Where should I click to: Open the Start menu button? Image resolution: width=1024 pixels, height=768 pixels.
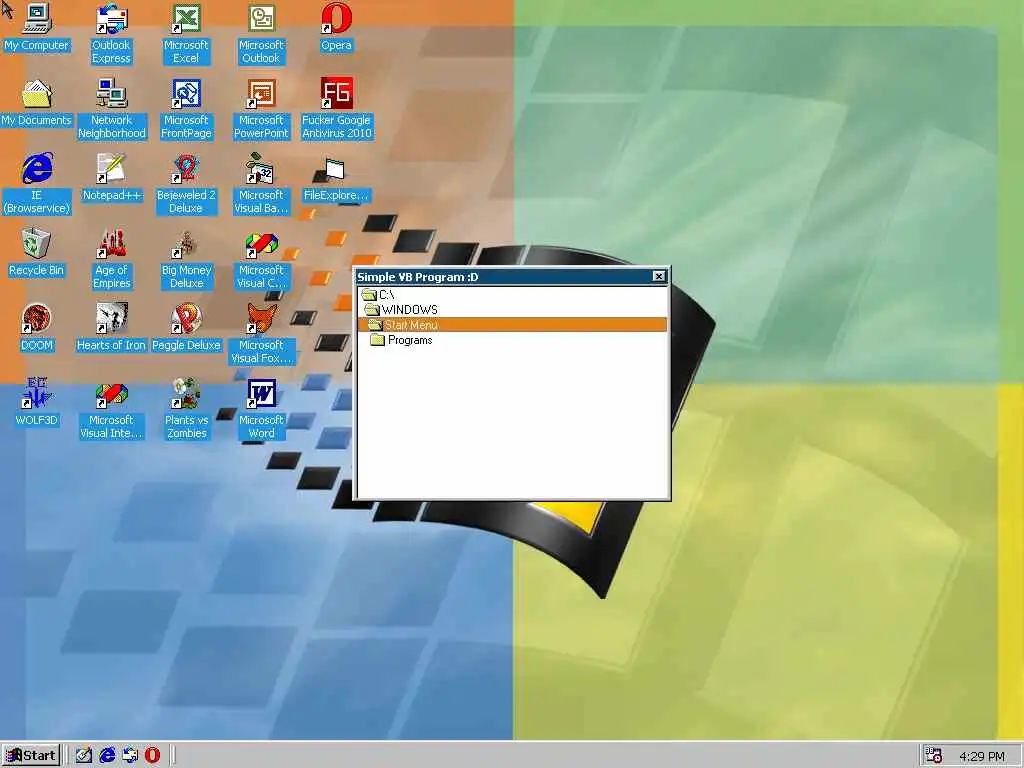(x=31, y=756)
